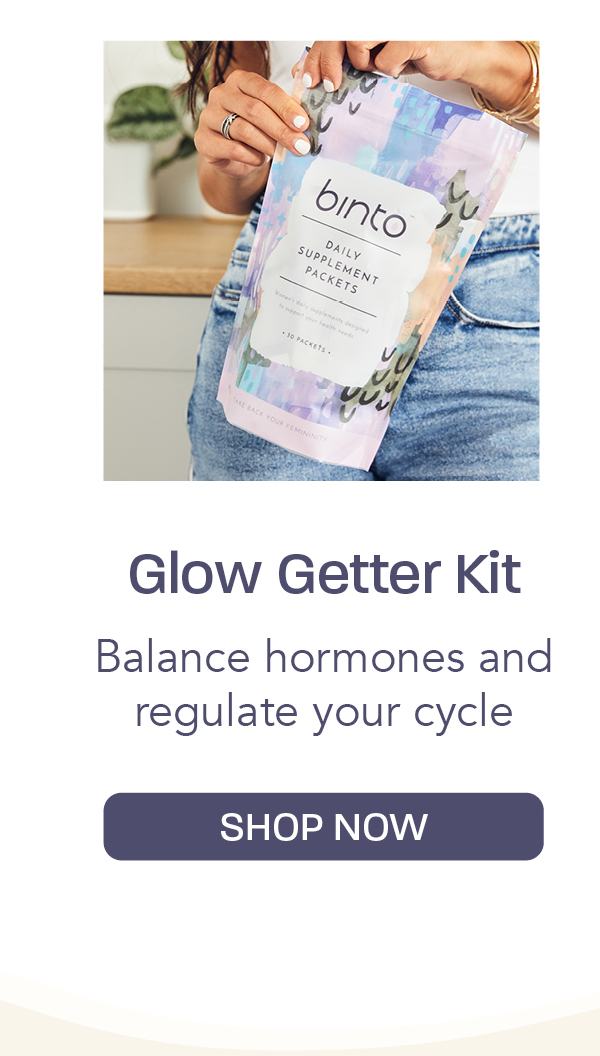Select the binto supplement pouch photo
Screen dimensions: 600x1056
click(321, 261)
